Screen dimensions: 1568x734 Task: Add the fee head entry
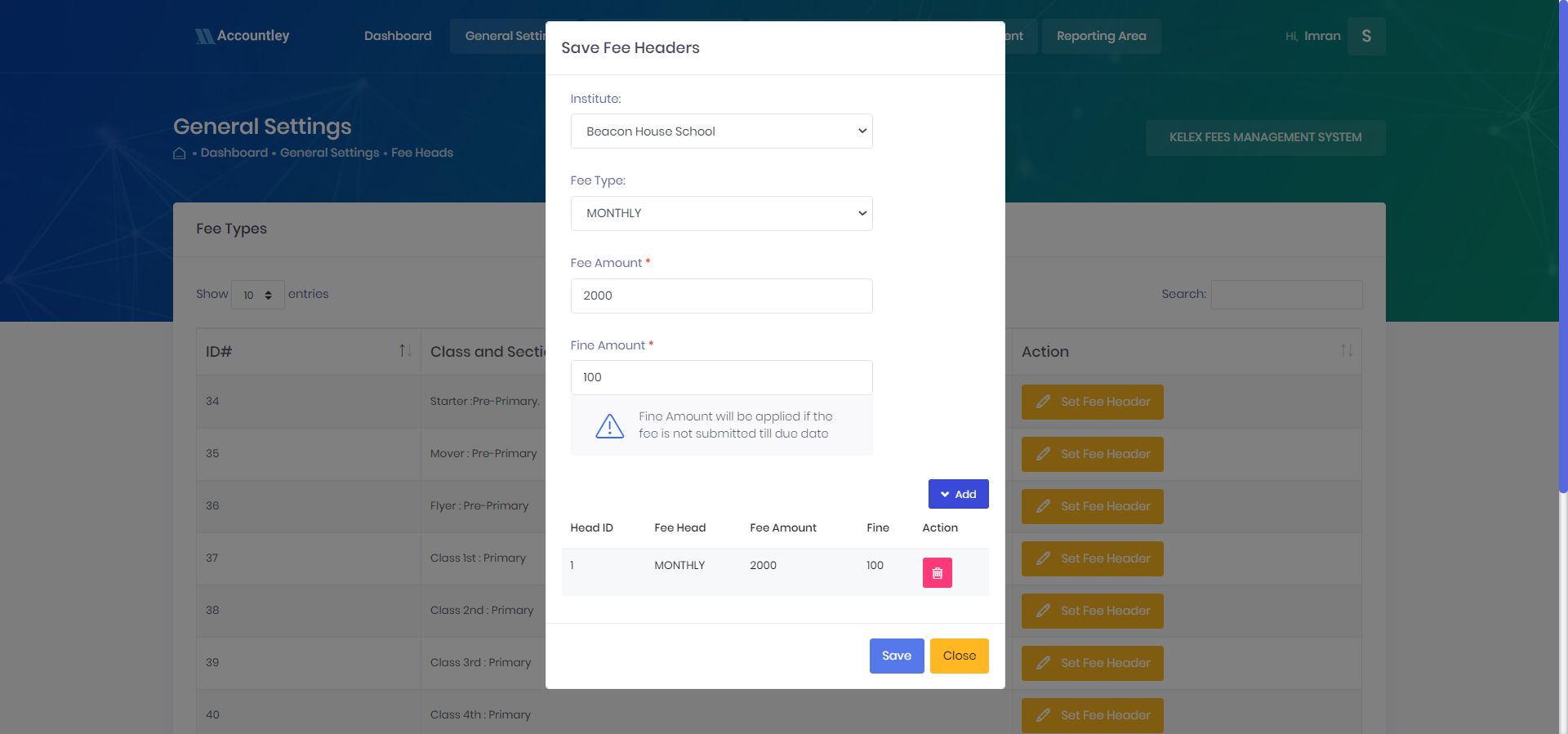point(958,494)
